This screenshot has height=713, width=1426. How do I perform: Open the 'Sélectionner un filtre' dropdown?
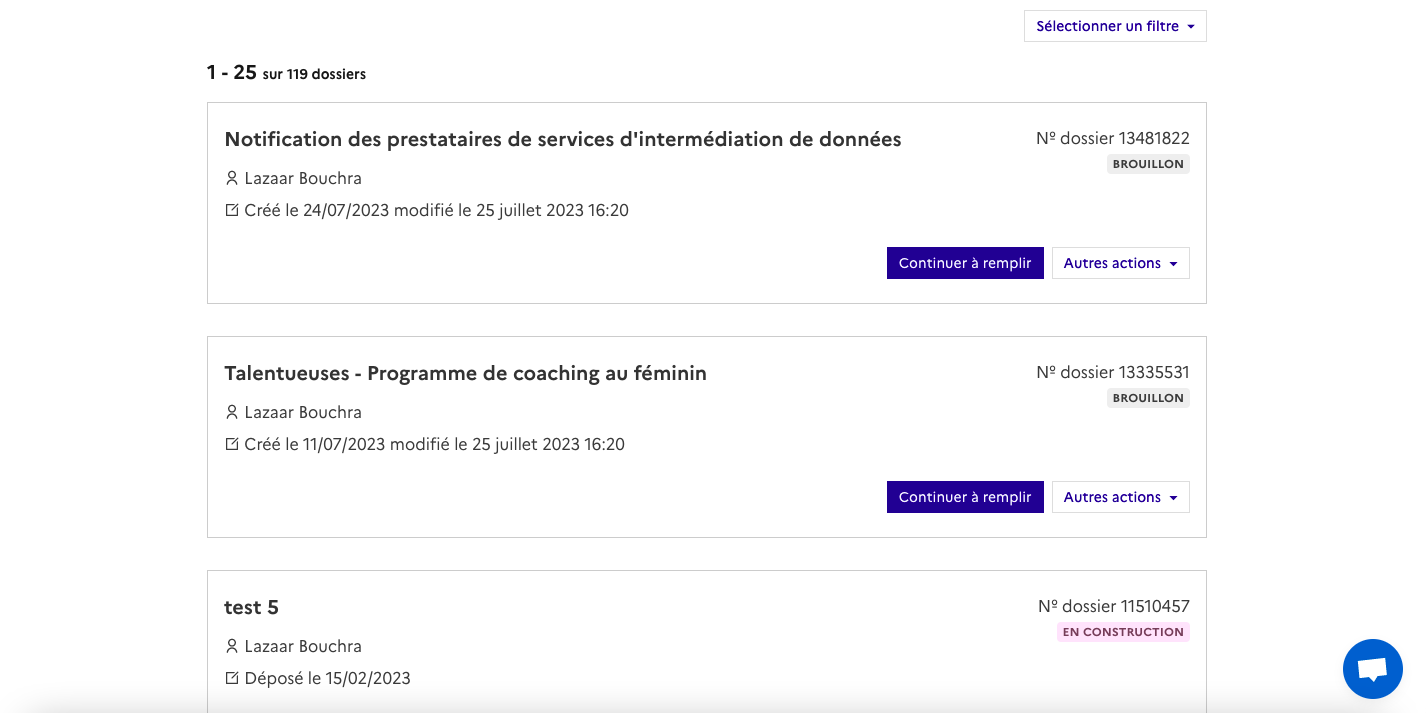tap(1115, 26)
